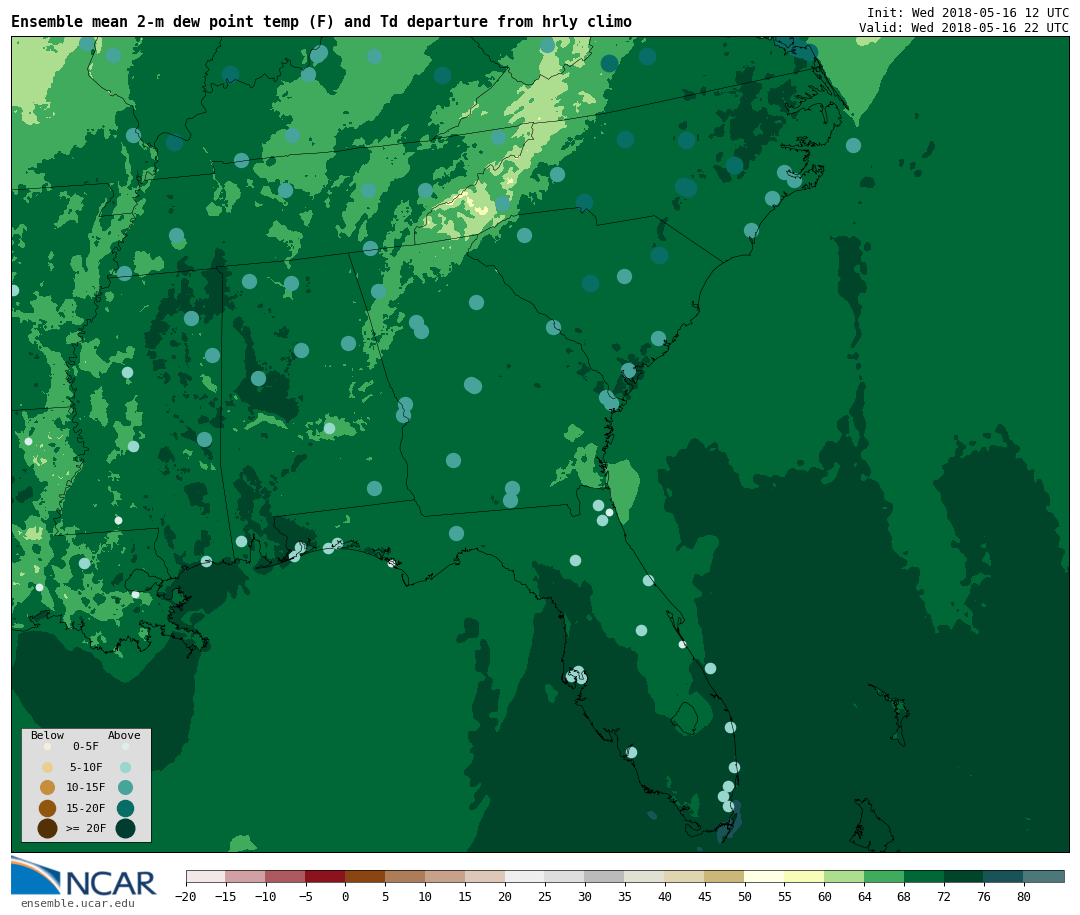The height and width of the screenshot is (915, 1080).
Task: Pick the 5 to 10 colorbar swatch
Action: coord(406,876)
